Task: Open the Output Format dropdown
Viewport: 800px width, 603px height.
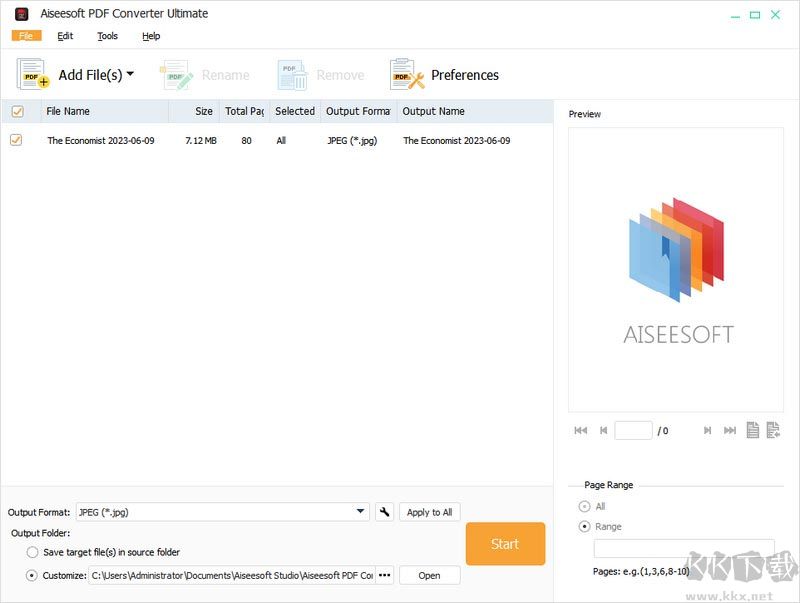Action: pyautogui.click(x=360, y=511)
